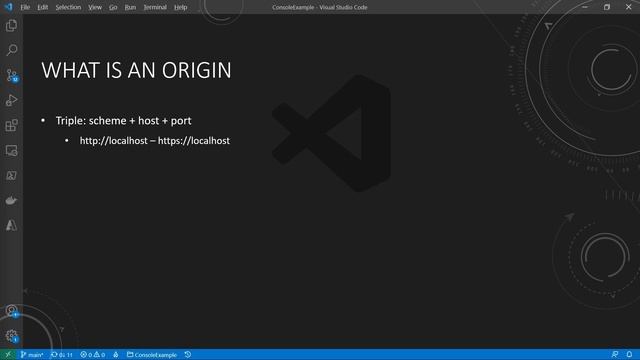Open the remote window indicator in status bar
Image resolution: width=640 pixels, height=360 pixels.
[x=8, y=355]
